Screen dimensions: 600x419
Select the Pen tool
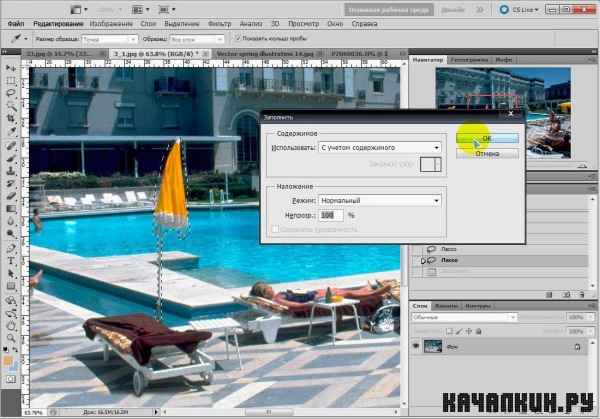coord(11,249)
